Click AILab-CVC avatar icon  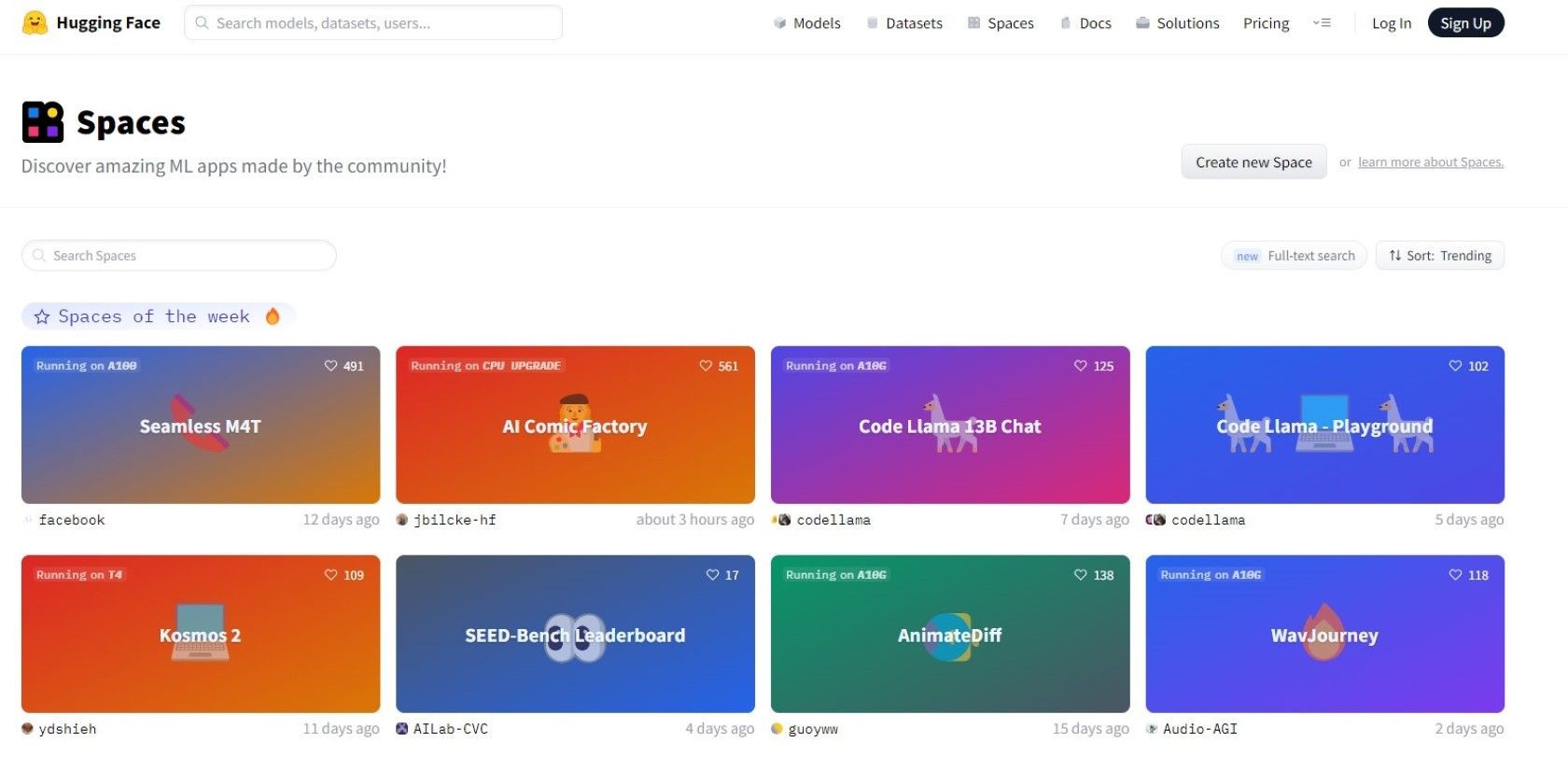[x=402, y=729]
